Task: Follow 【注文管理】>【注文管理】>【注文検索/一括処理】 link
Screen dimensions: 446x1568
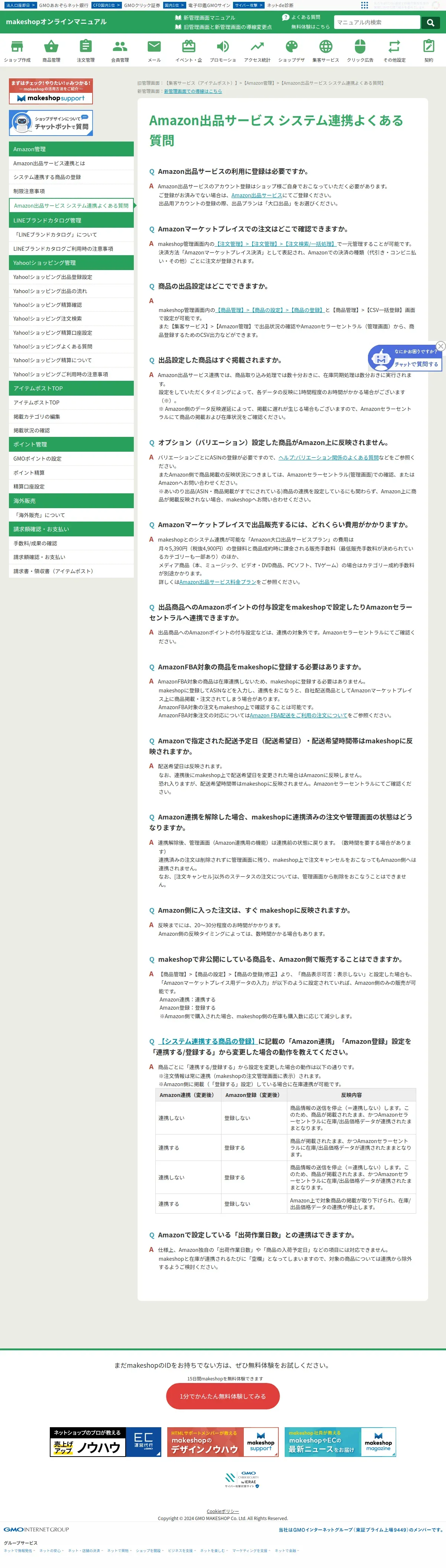Action: pyautogui.click(x=276, y=244)
